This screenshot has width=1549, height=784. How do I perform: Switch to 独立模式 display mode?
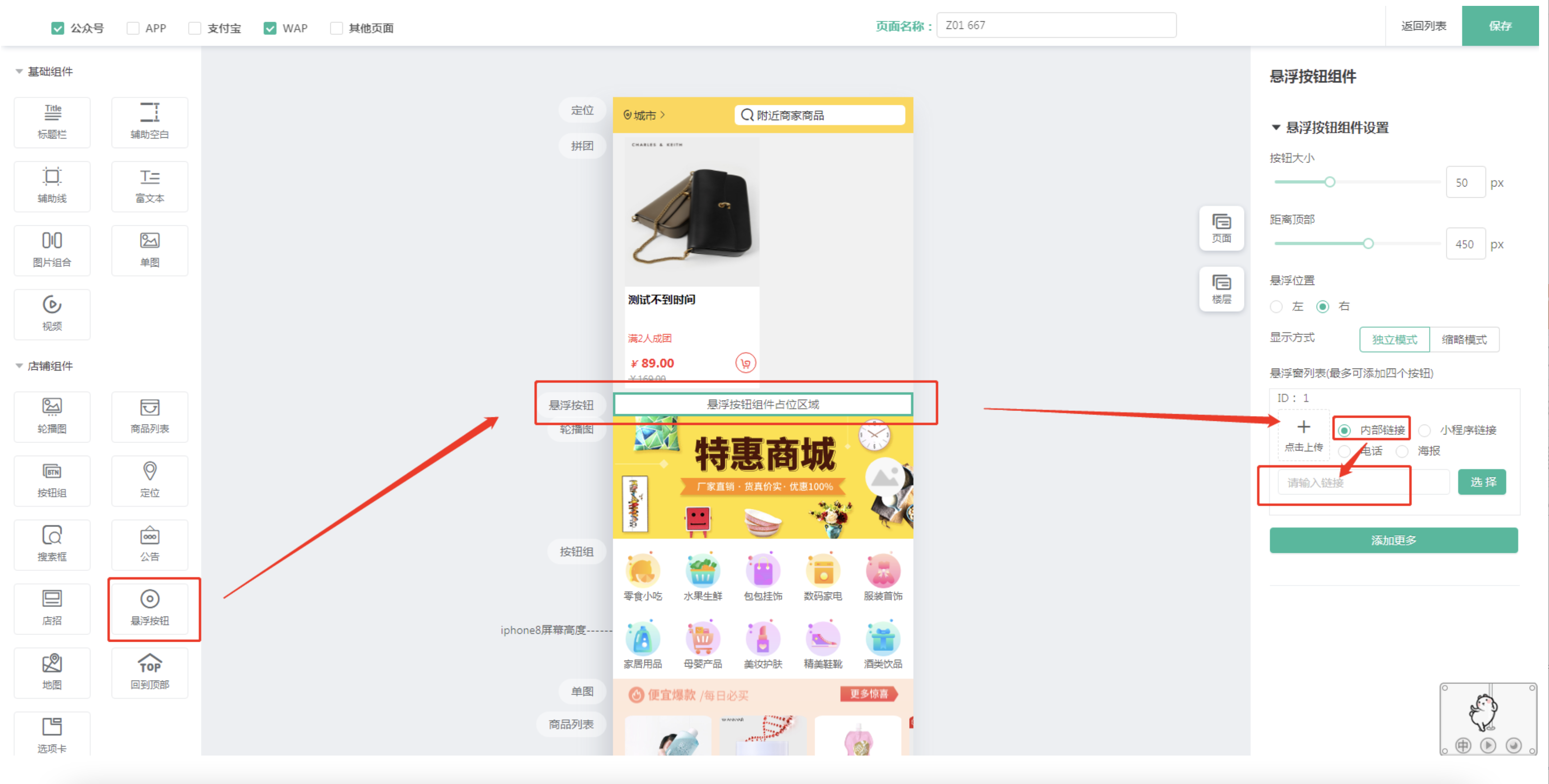pos(1394,340)
